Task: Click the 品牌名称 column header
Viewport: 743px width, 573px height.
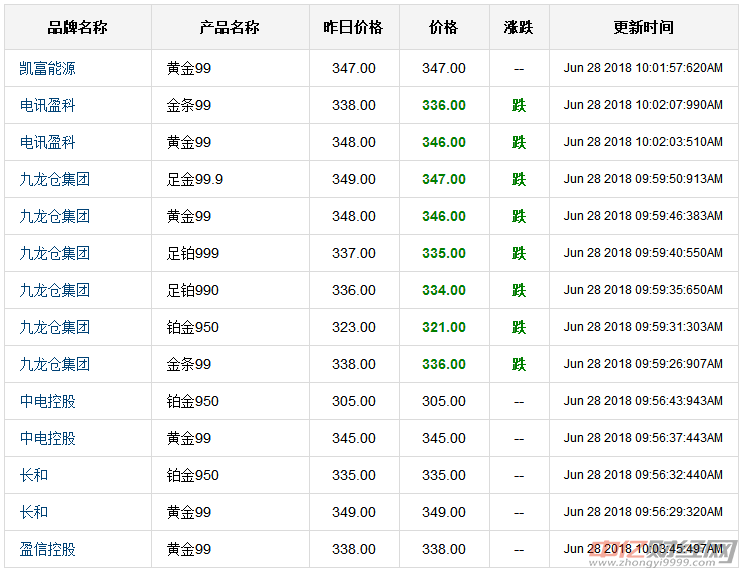Action: 78,27
